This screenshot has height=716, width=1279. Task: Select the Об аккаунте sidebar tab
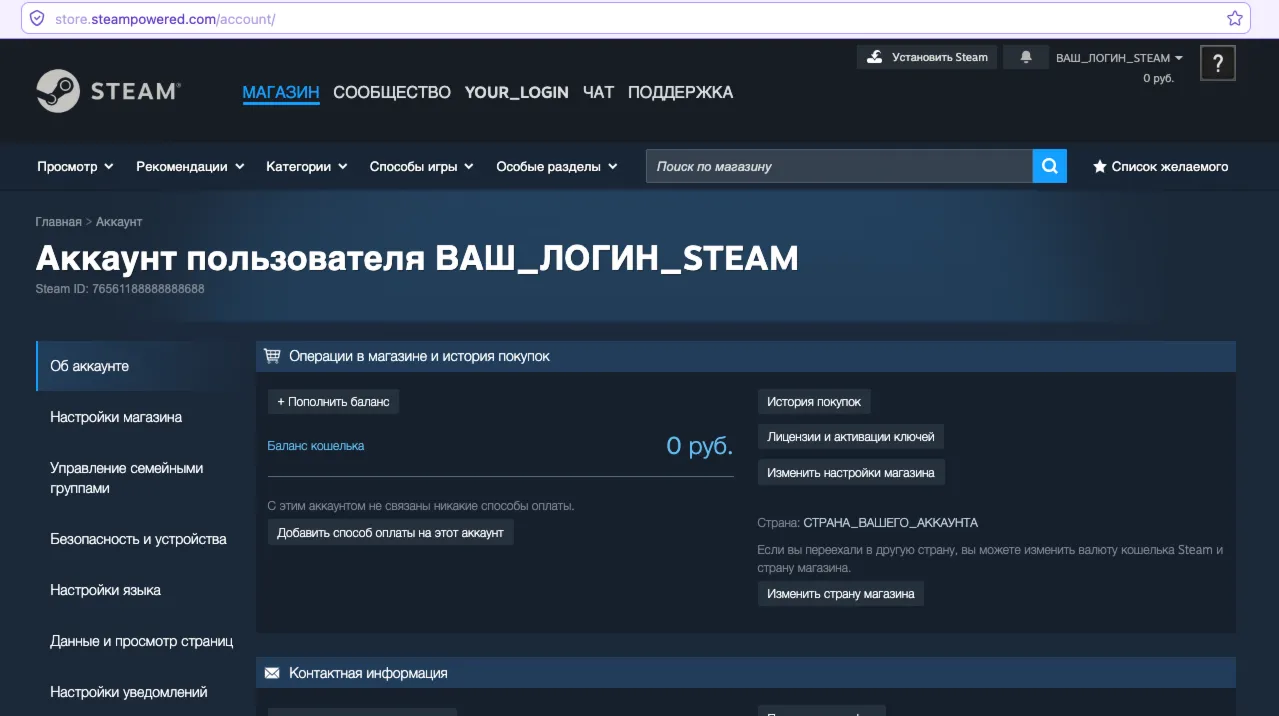click(x=142, y=366)
